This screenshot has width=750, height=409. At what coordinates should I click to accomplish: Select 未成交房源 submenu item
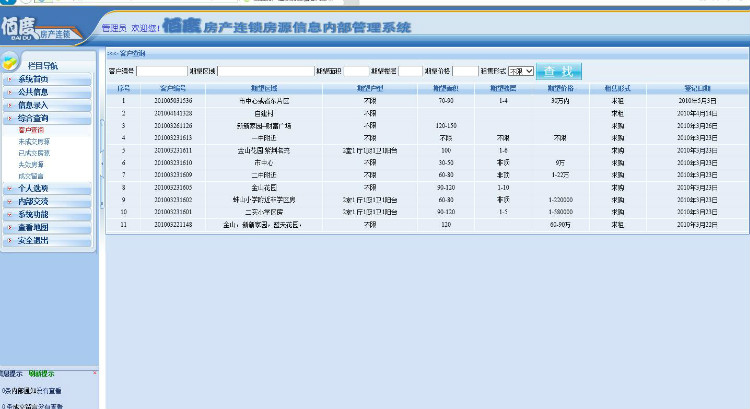pyautogui.click(x=34, y=142)
